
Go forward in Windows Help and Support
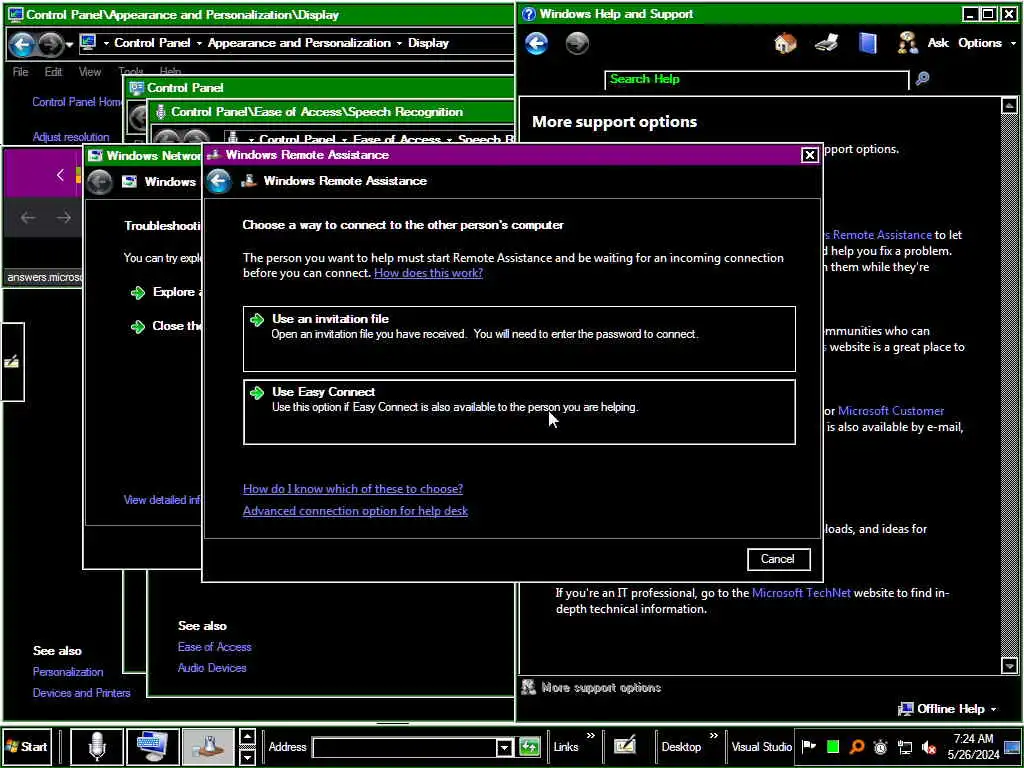click(x=577, y=43)
